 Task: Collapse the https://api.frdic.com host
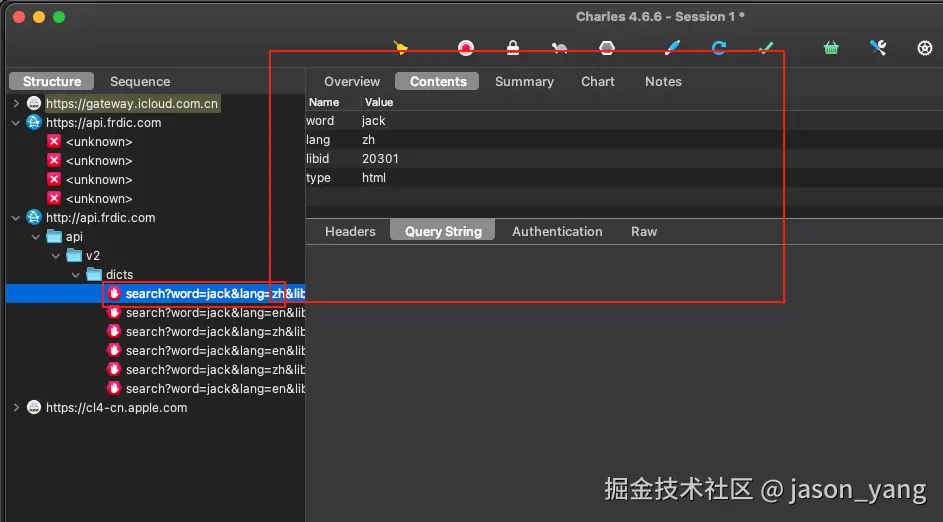point(16,123)
